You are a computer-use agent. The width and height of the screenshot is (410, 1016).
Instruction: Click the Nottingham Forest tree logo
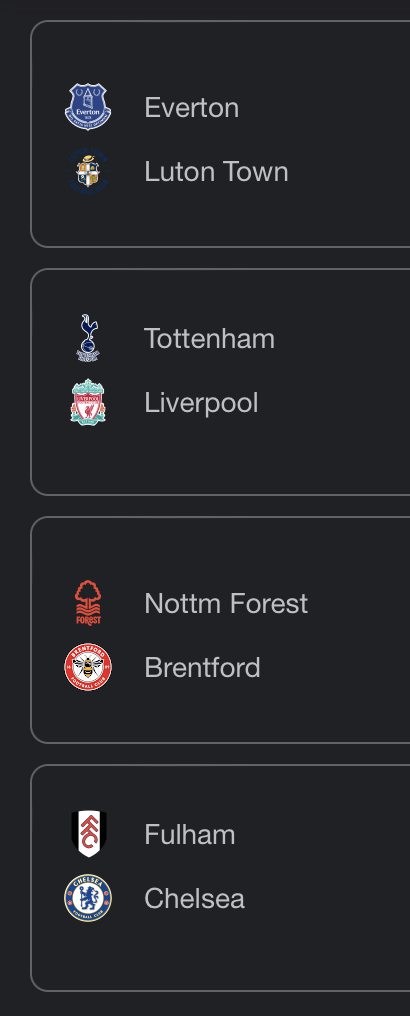pyautogui.click(x=88, y=603)
